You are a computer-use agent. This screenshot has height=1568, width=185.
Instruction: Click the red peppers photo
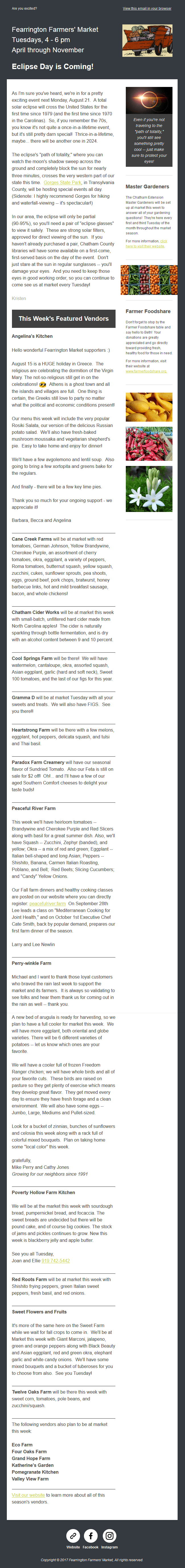coord(149,444)
